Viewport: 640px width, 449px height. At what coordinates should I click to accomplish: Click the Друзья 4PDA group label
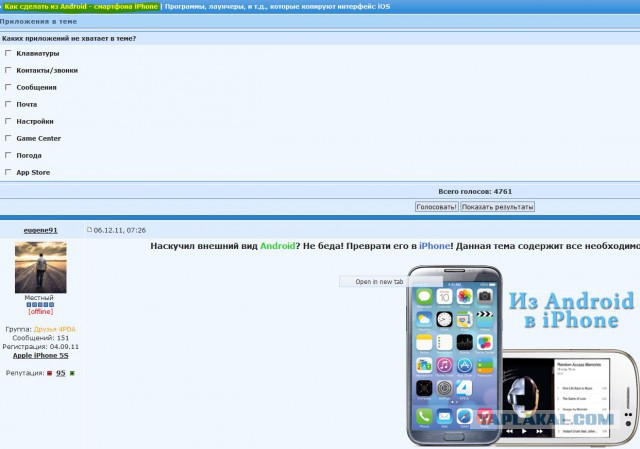click(55, 329)
